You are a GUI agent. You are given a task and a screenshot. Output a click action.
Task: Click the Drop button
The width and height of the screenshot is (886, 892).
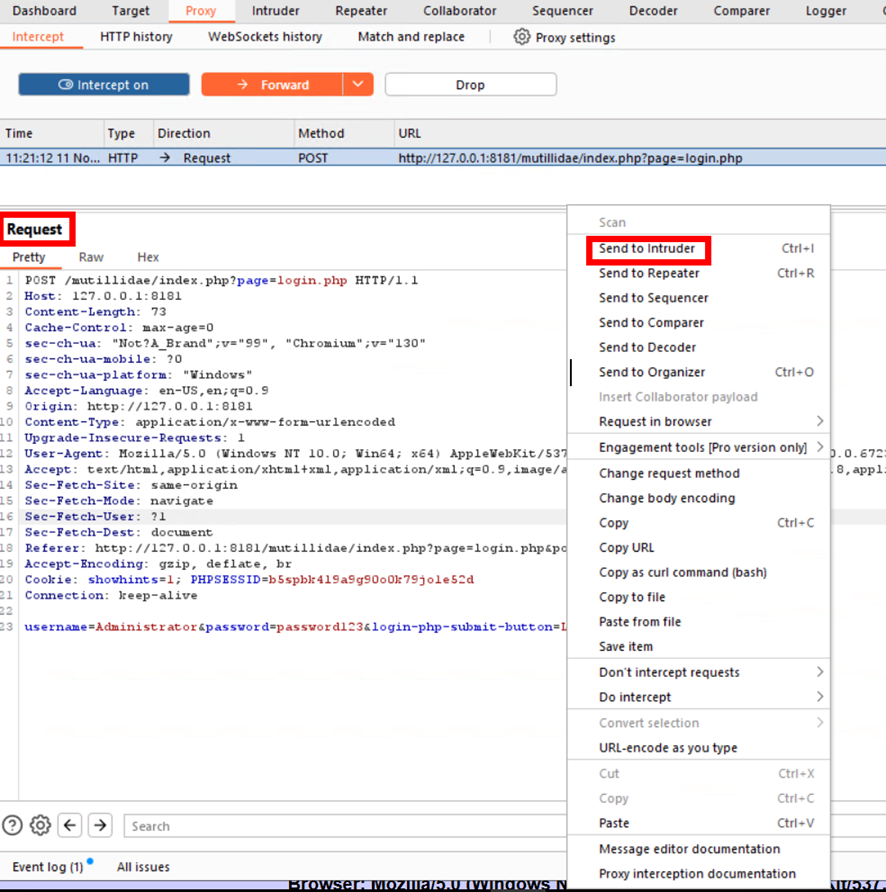[471, 84]
